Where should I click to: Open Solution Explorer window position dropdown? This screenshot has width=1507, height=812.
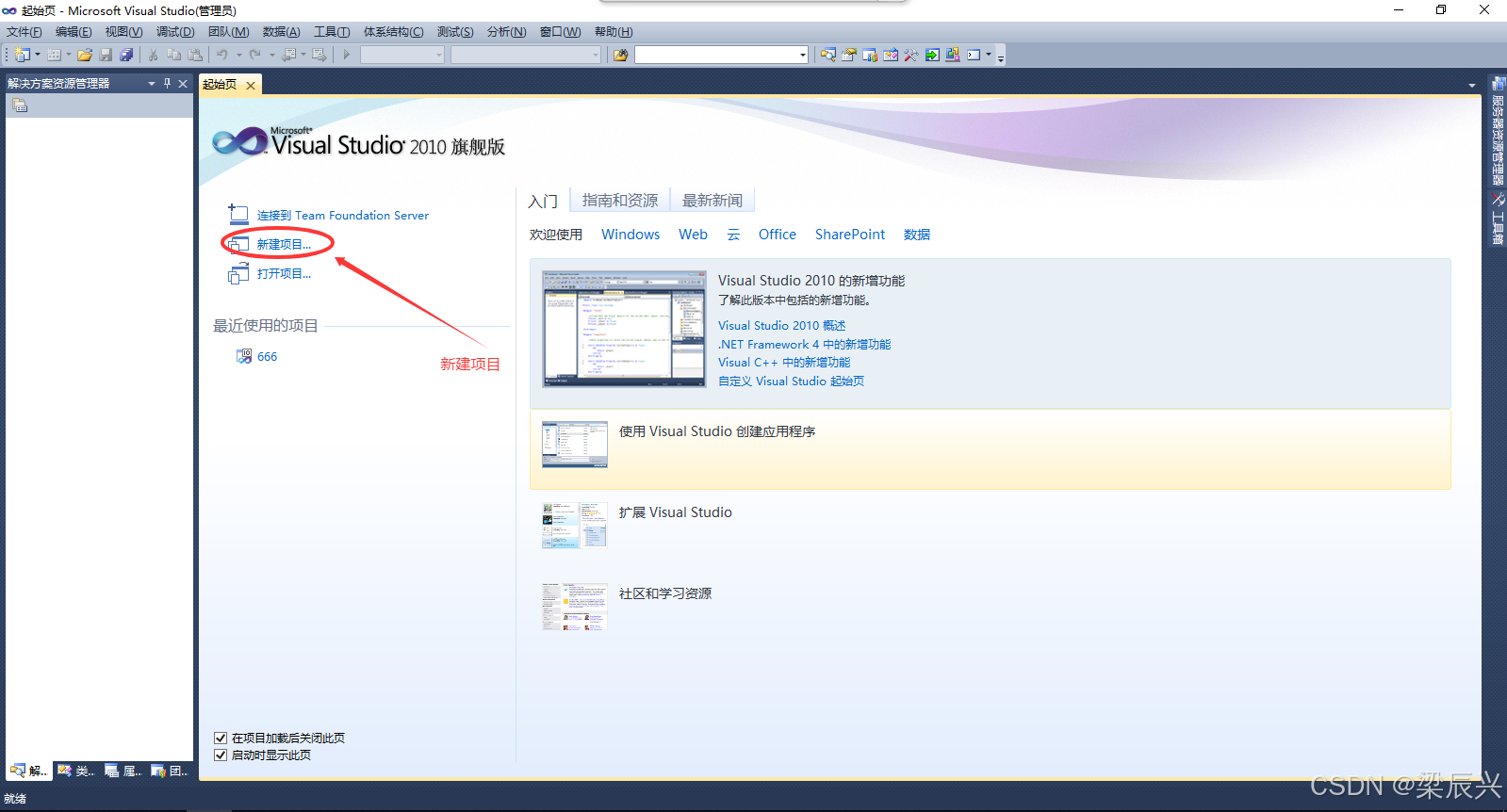point(152,83)
